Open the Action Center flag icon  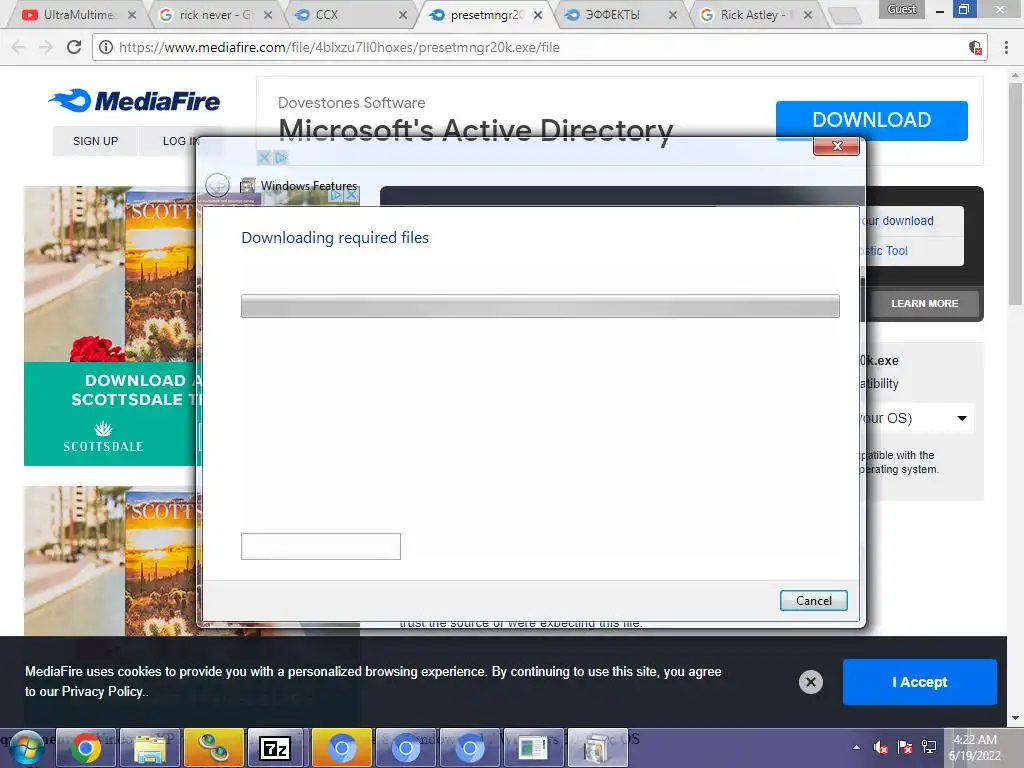click(x=905, y=747)
